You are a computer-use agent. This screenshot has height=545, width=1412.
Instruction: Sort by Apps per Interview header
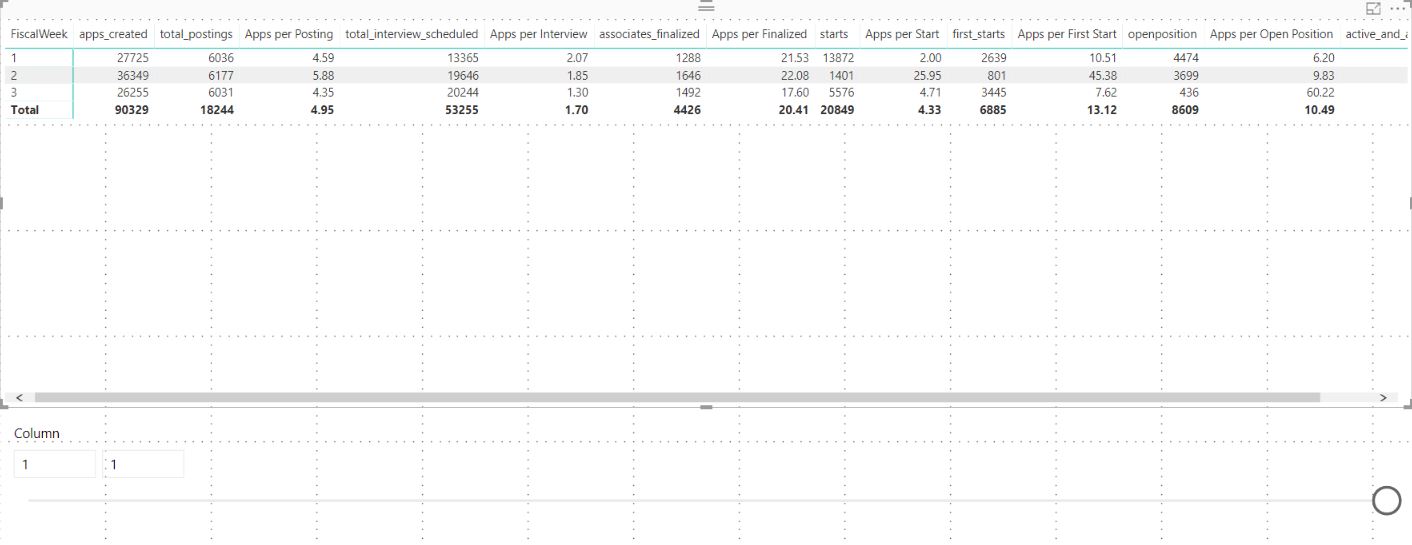pos(539,34)
